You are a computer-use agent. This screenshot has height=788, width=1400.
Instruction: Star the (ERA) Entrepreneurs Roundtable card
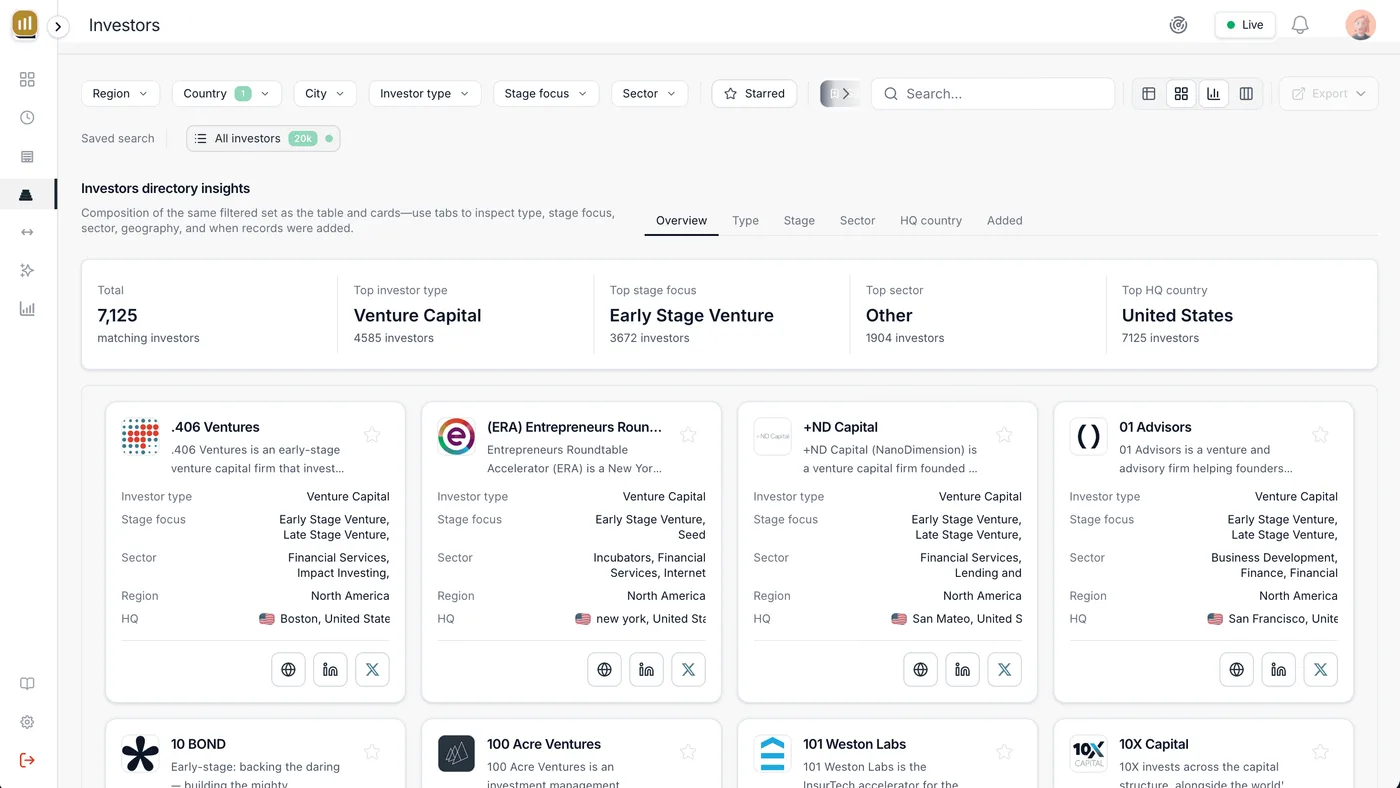[688, 434]
